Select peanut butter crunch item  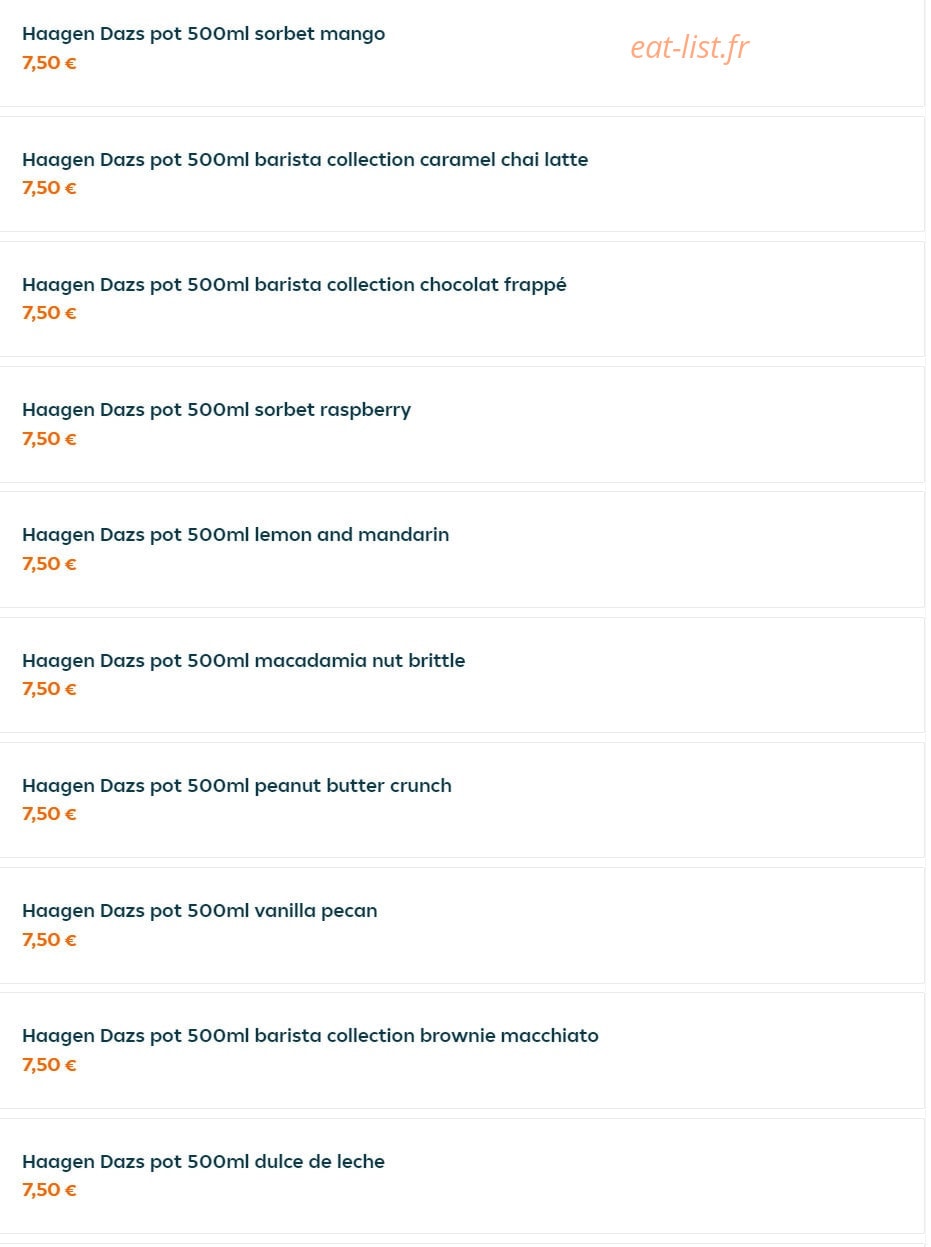point(462,800)
